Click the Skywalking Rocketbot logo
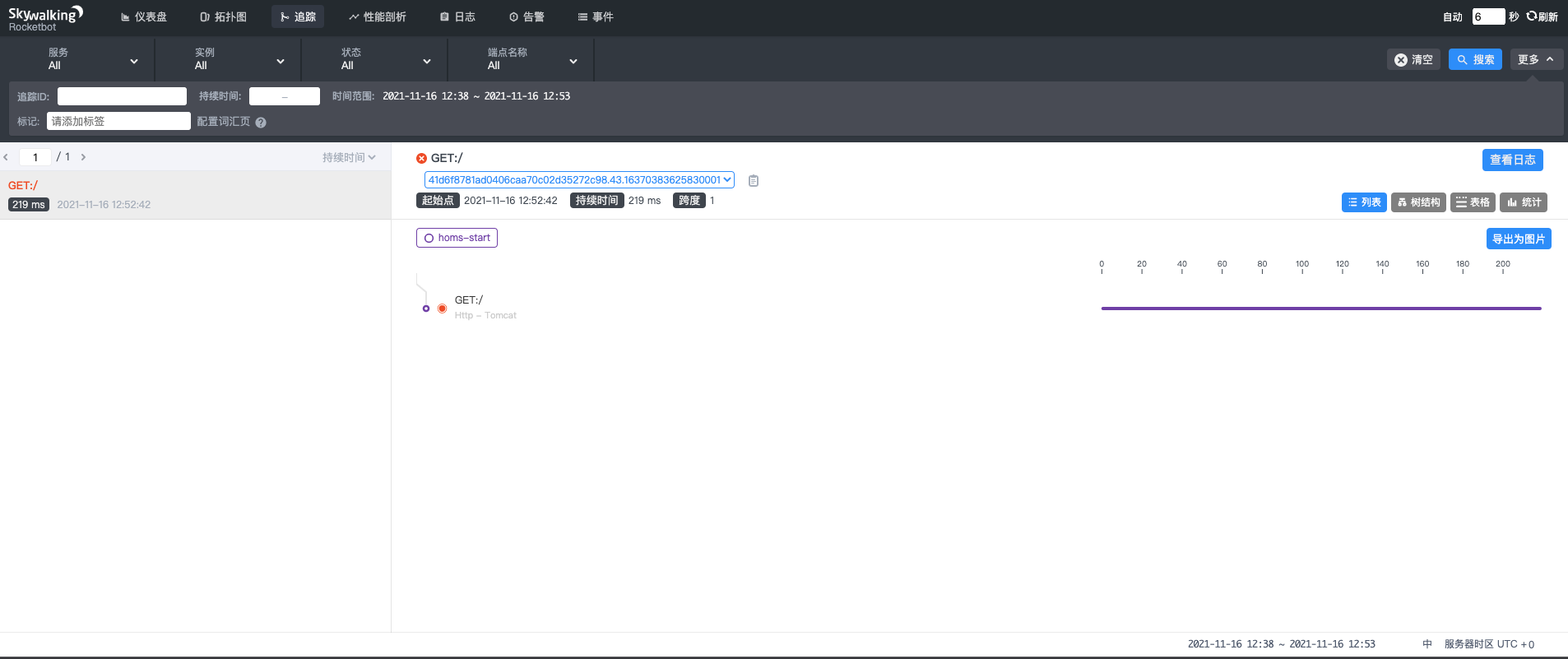This screenshot has height=659, width=1568. pyautogui.click(x=45, y=17)
